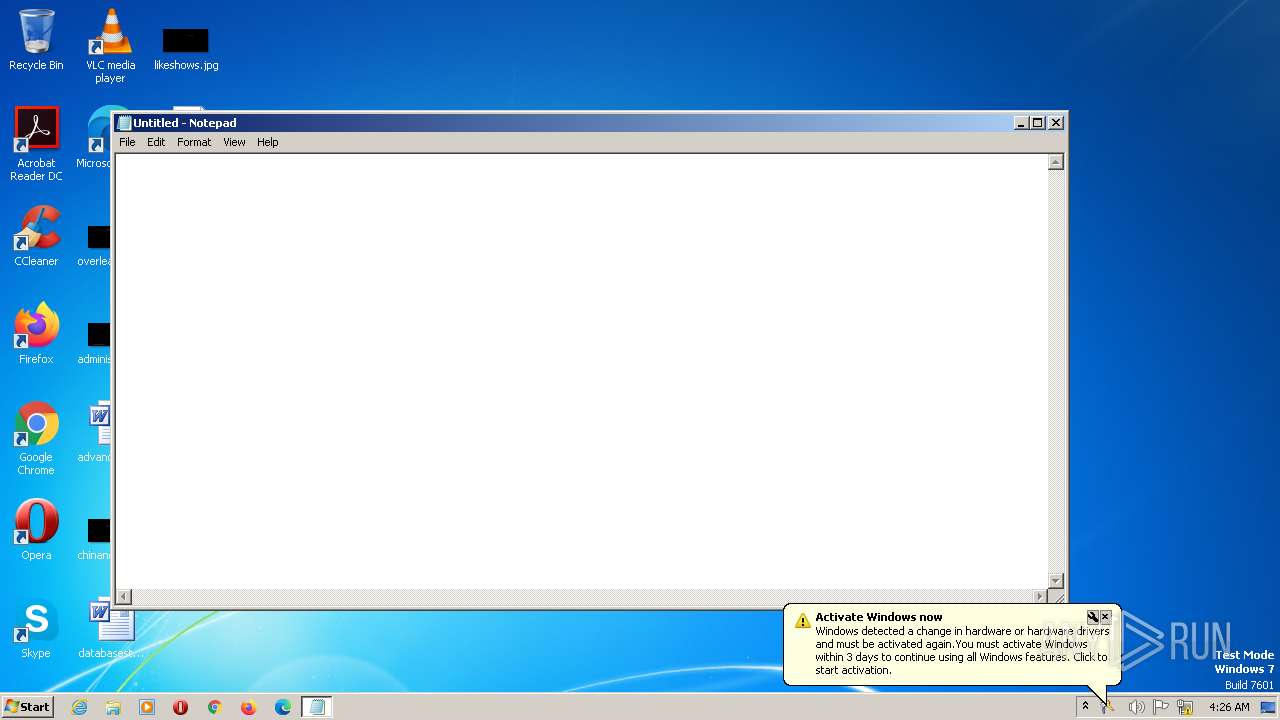This screenshot has width=1280, height=720.
Task: Select the Google Chrome desktop shortcut
Action: pos(36,438)
